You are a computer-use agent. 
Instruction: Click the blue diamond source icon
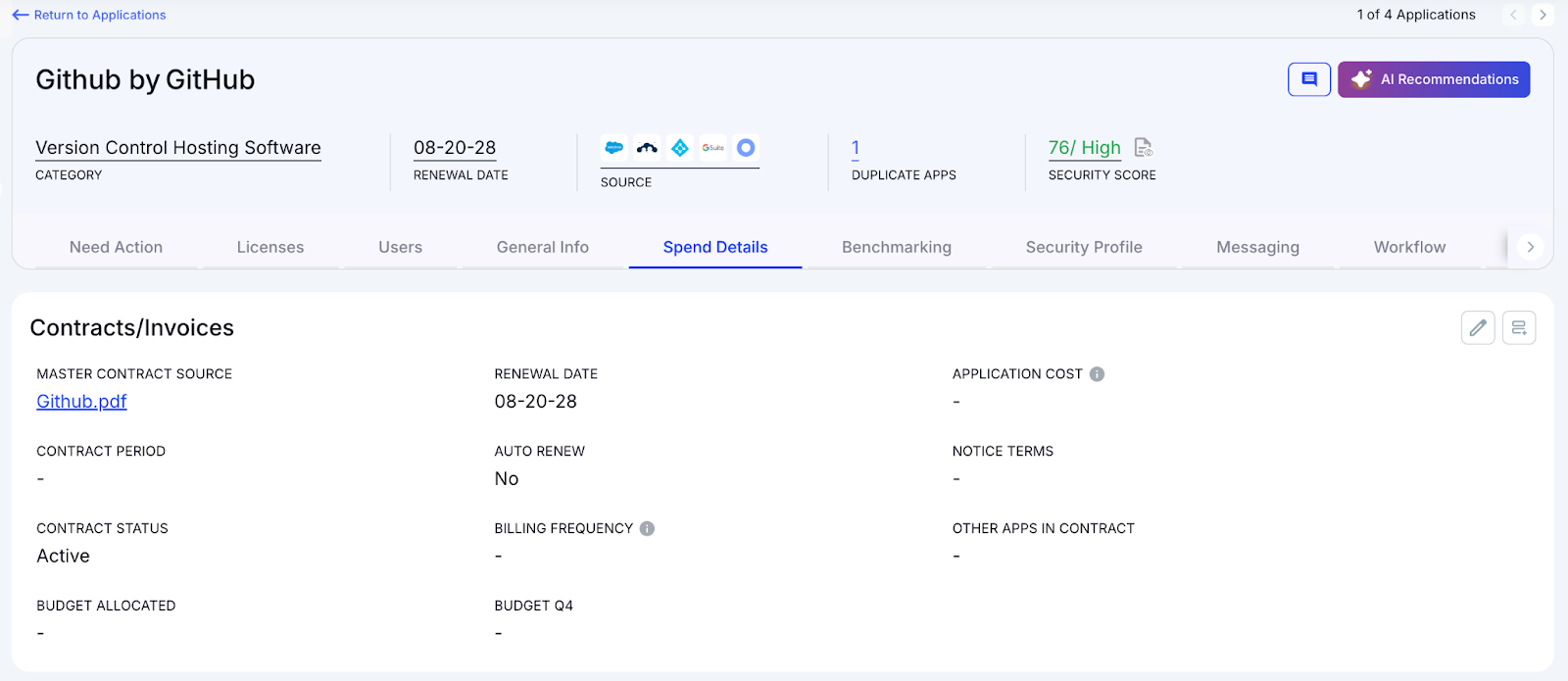[680, 148]
